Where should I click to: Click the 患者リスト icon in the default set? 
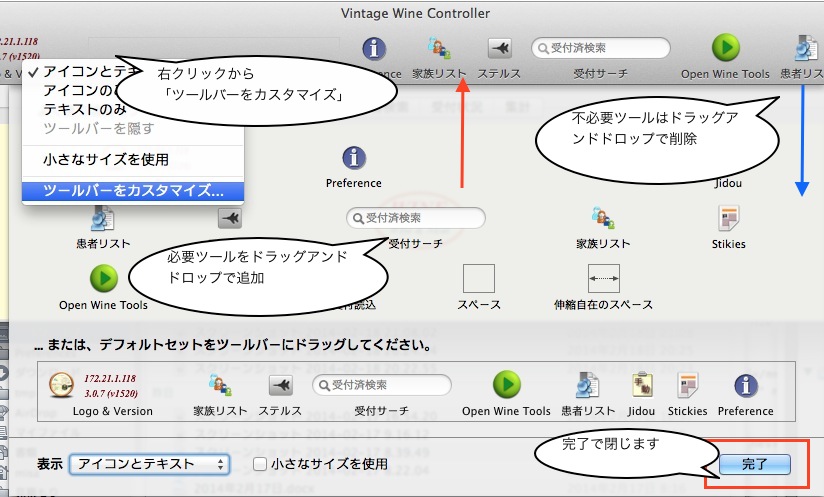(587, 385)
